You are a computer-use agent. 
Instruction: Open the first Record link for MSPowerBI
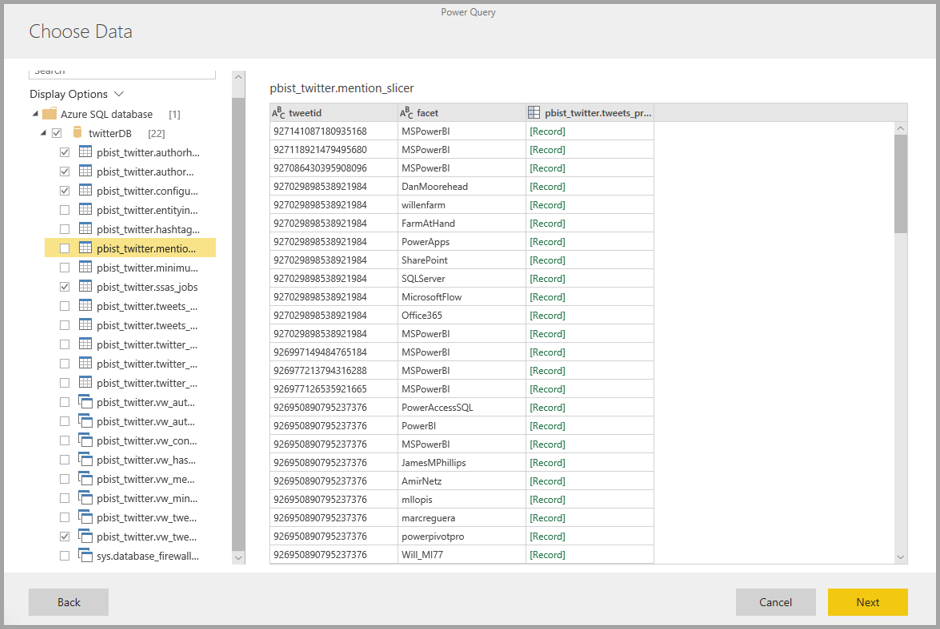pyautogui.click(x=547, y=131)
